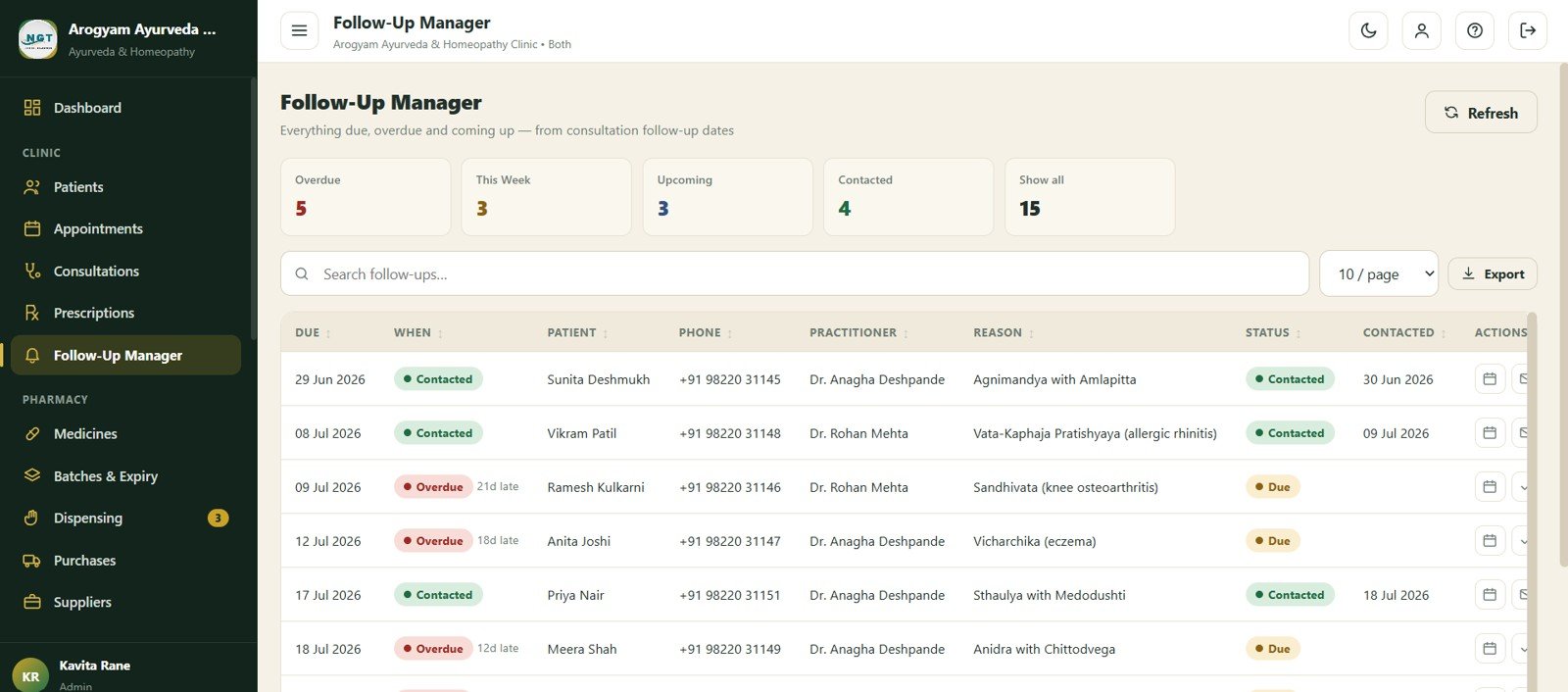Open the help question-mark icon
The height and width of the screenshot is (692, 1568).
point(1474,30)
